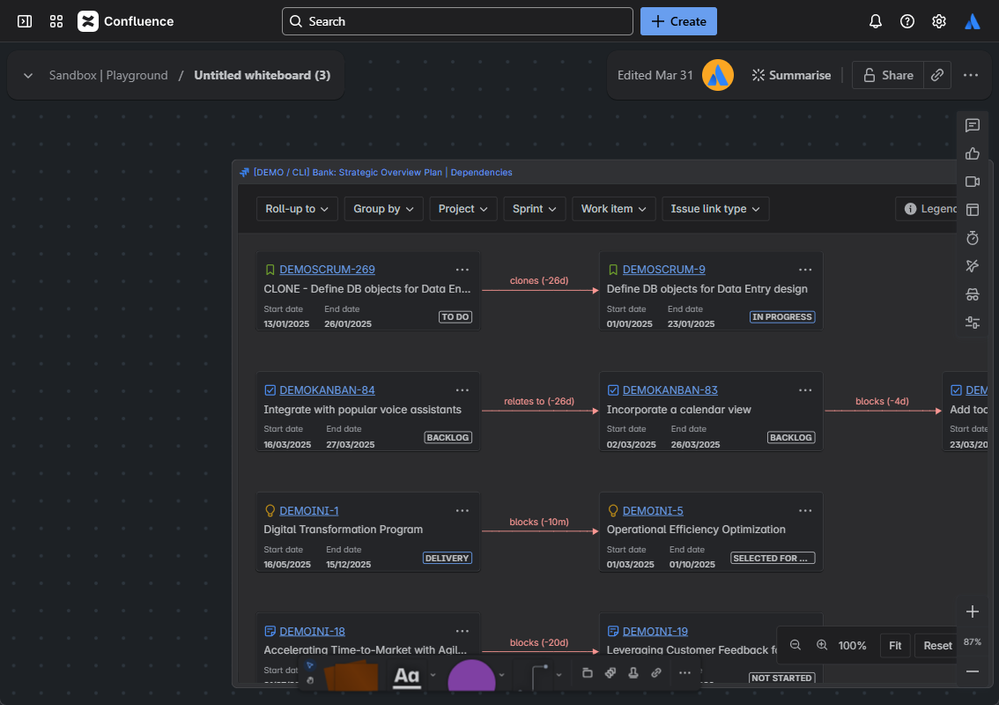999x705 pixels.
Task: Click the Share button
Action: point(888,75)
